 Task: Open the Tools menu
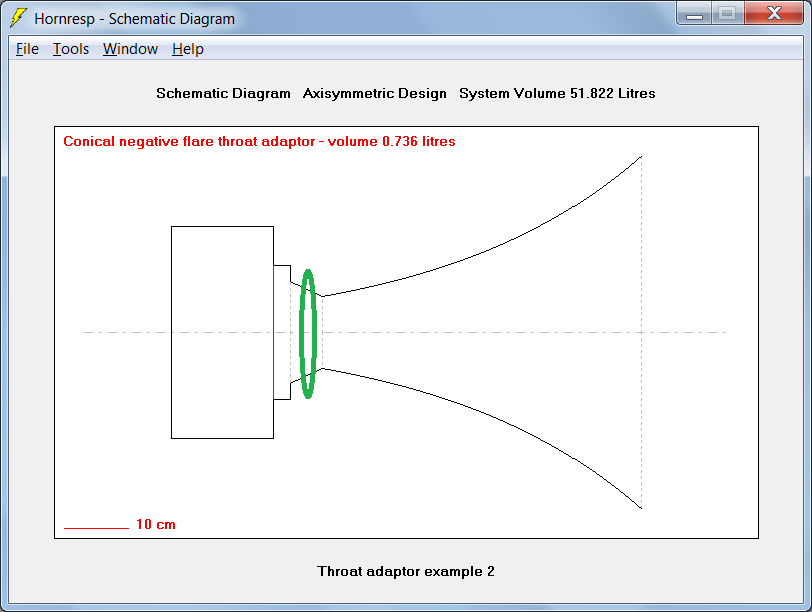(x=71, y=49)
